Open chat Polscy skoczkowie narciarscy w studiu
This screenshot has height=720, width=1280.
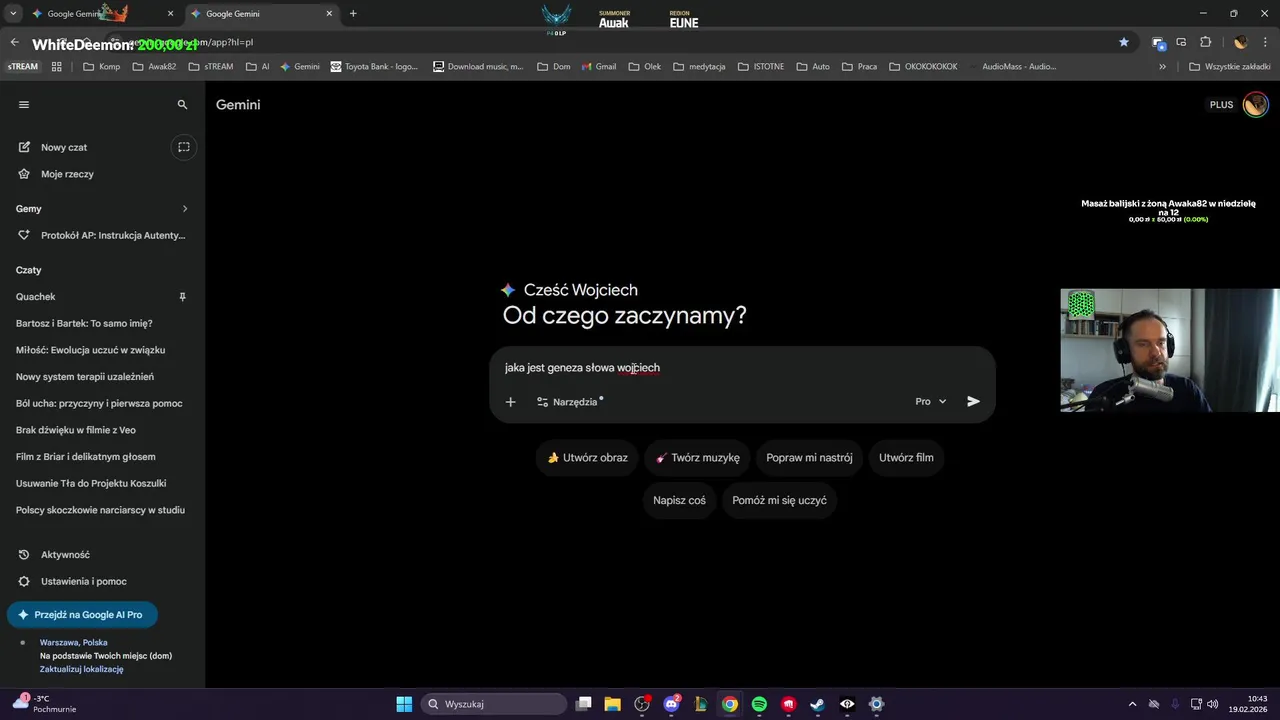tap(102, 510)
